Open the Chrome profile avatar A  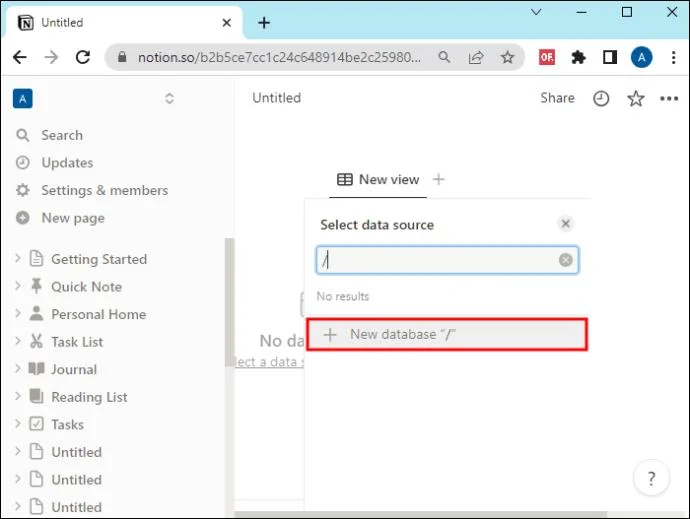click(x=641, y=57)
